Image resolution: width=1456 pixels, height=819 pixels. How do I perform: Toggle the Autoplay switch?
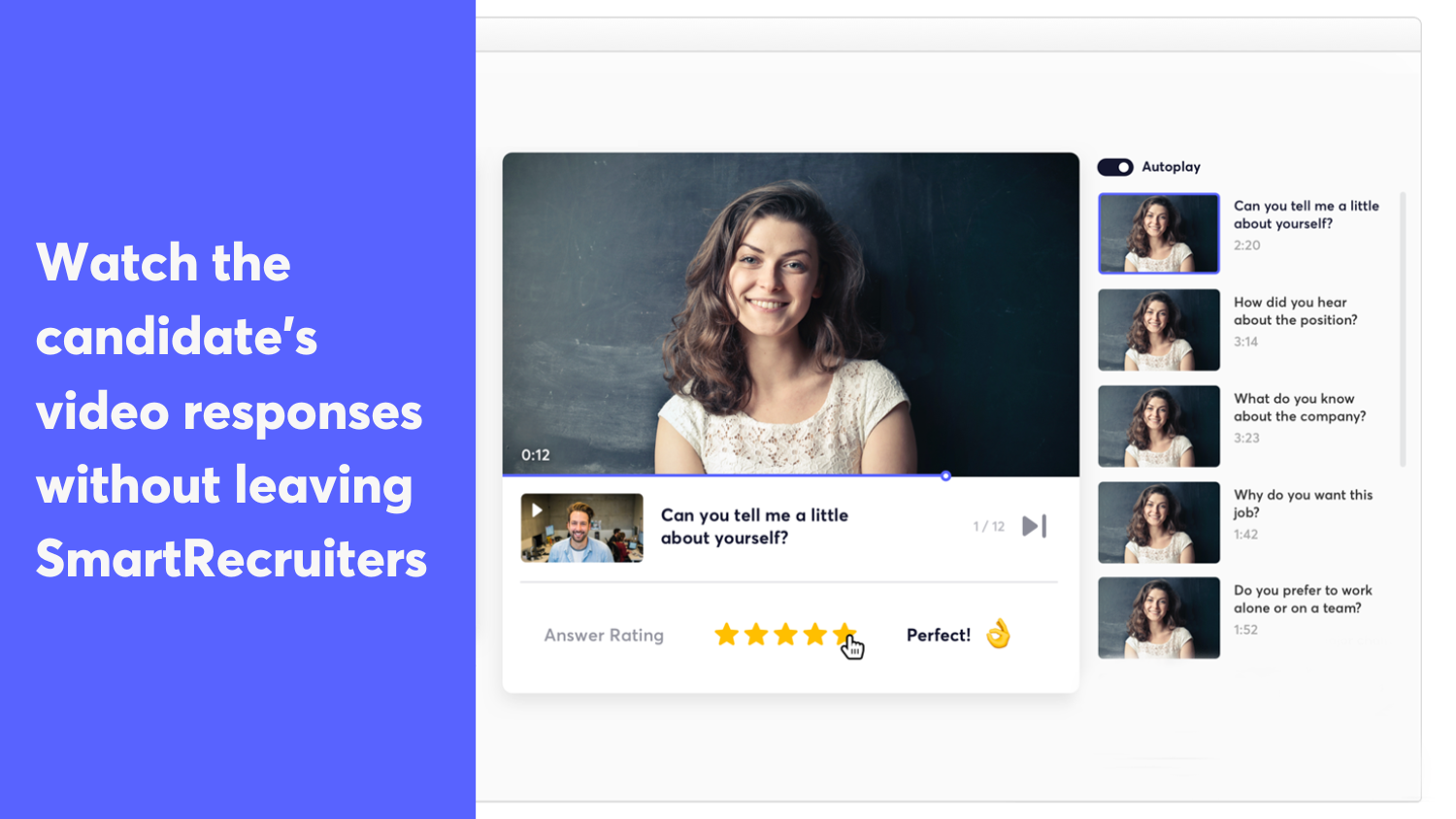point(1114,167)
